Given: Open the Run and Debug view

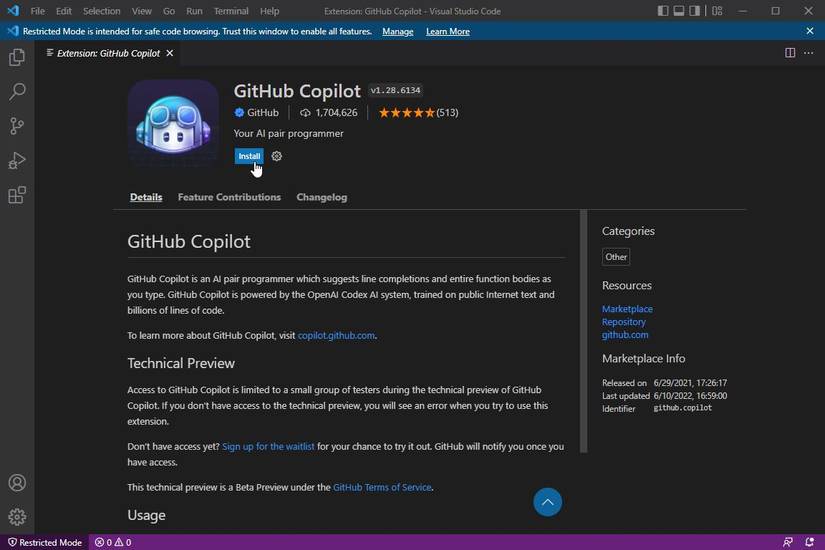Looking at the screenshot, I should [x=17, y=161].
